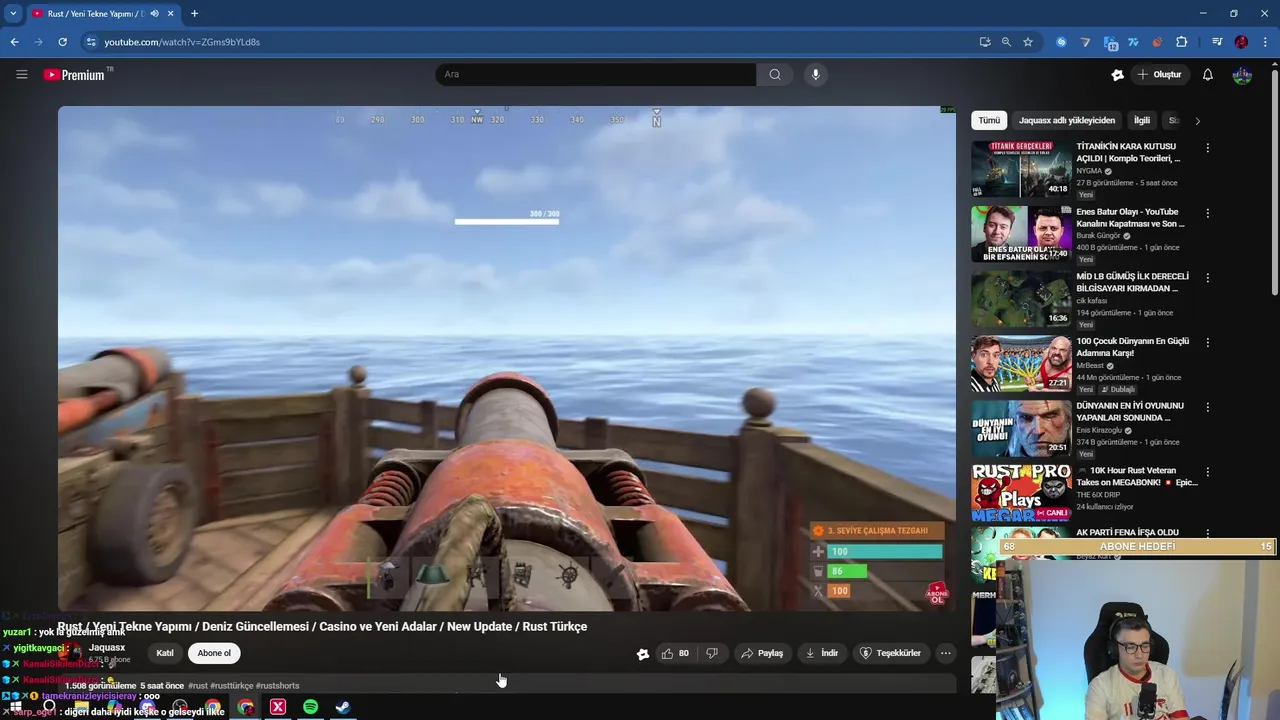Start voice search with microphone icon
Image resolution: width=1280 pixels, height=720 pixels.
point(815,74)
